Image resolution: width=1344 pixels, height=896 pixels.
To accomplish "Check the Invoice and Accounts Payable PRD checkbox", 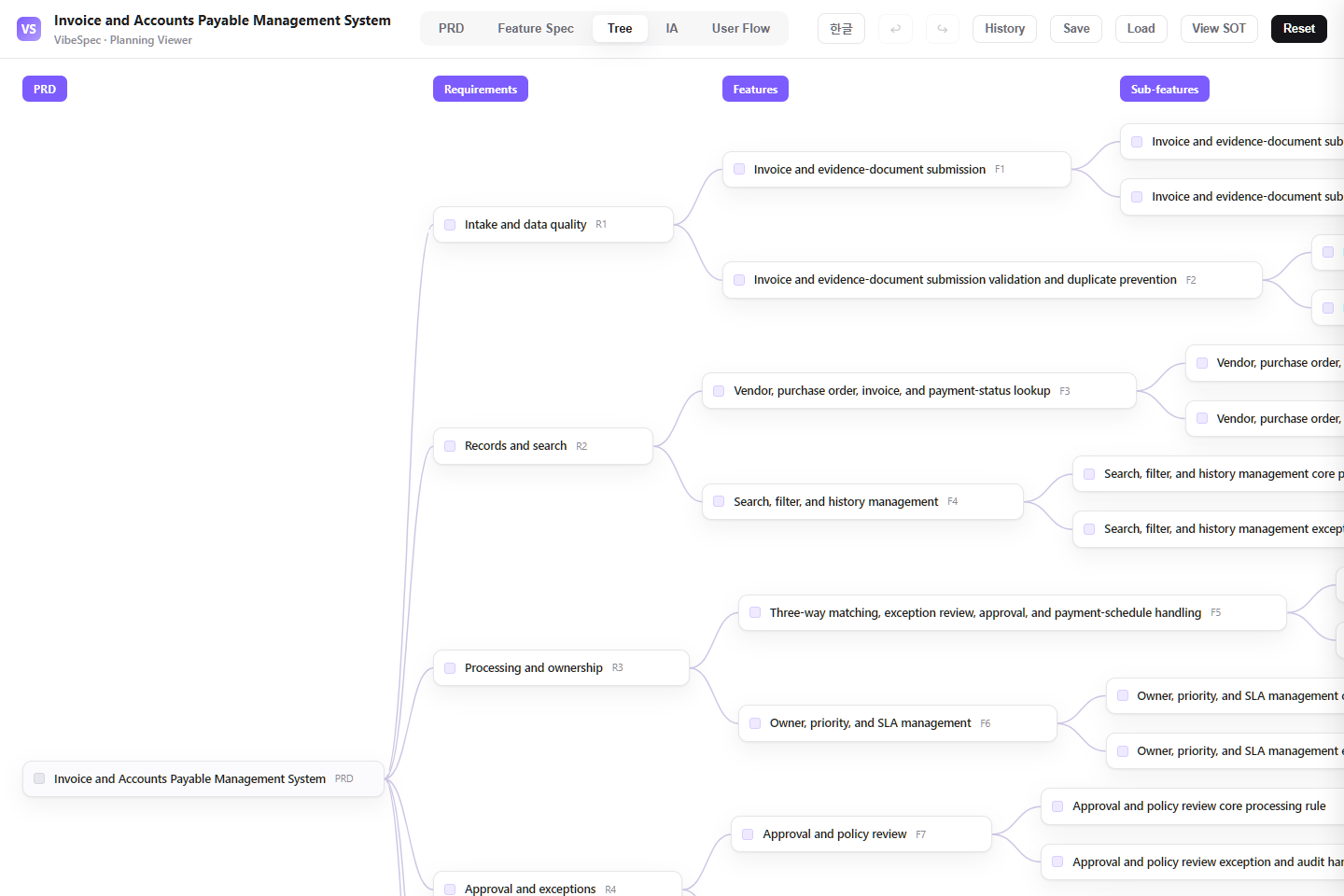I will [x=39, y=778].
